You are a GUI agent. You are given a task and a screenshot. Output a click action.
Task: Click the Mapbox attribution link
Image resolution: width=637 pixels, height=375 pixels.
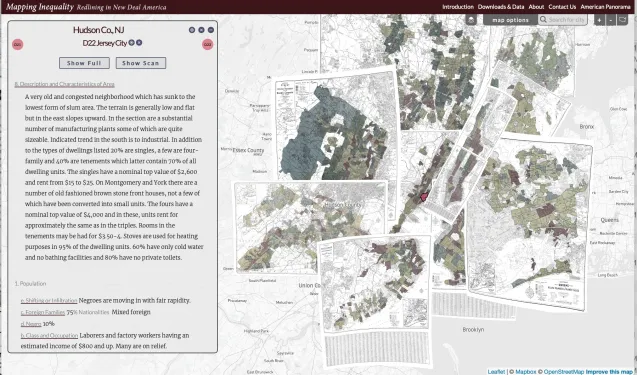[526, 371]
